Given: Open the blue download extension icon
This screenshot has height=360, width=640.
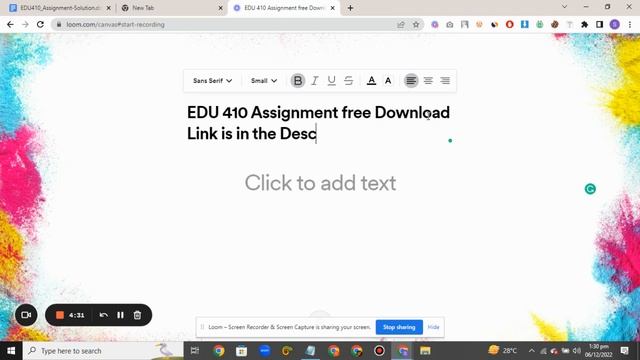Looking at the screenshot, I should (524, 24).
